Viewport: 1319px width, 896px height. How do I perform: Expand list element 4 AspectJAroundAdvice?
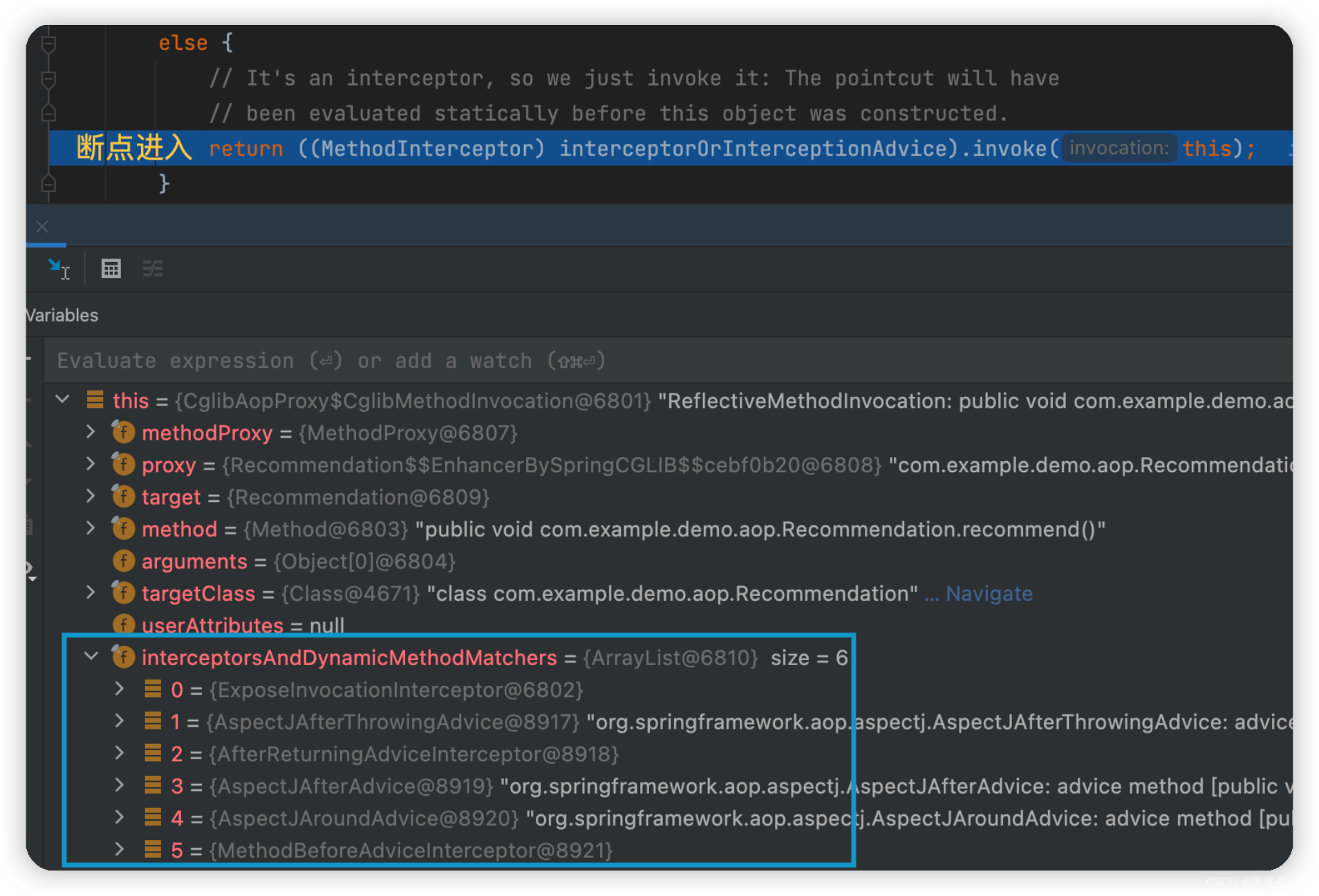point(120,817)
